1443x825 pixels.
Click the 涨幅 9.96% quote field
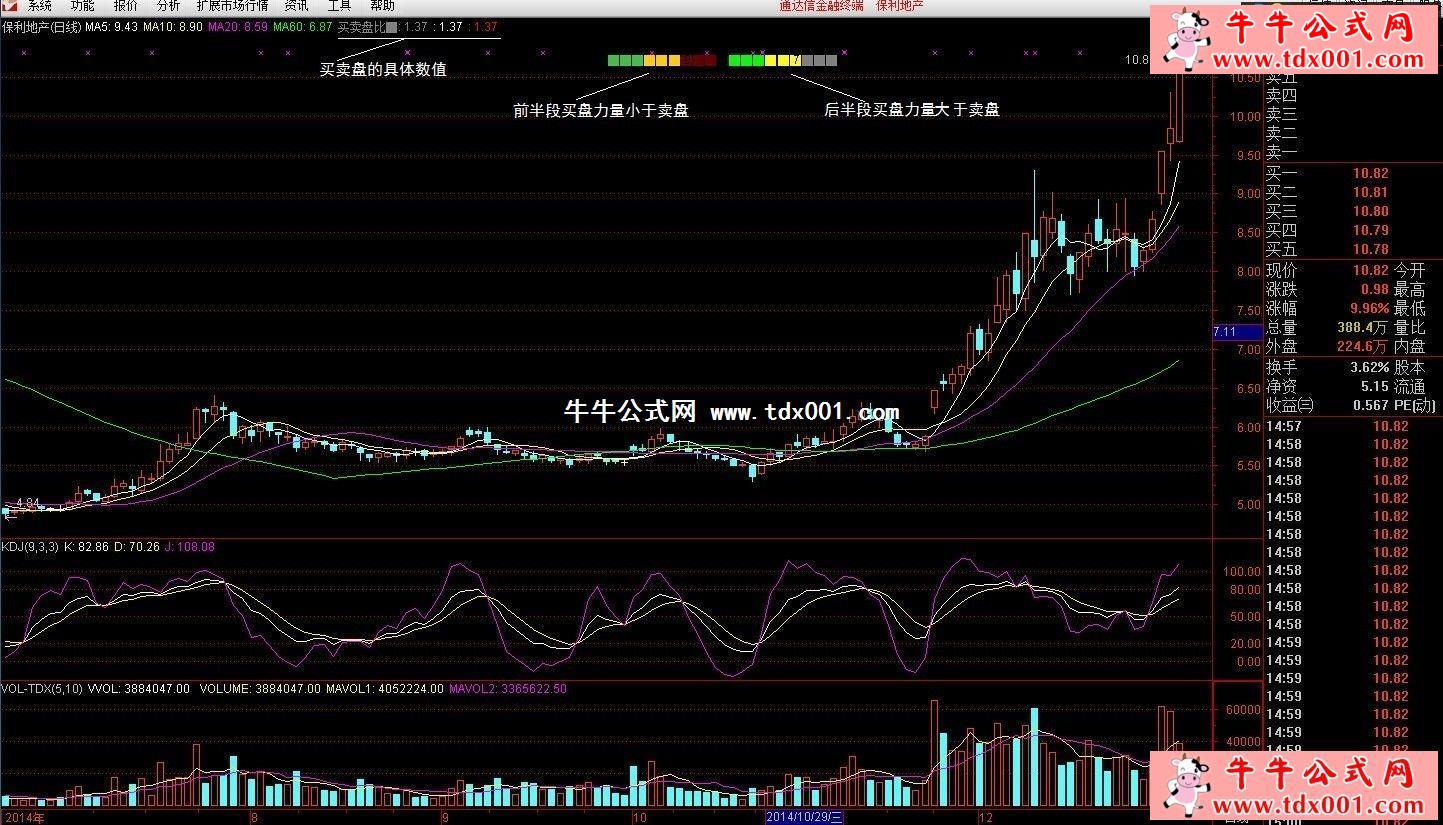tap(1328, 308)
